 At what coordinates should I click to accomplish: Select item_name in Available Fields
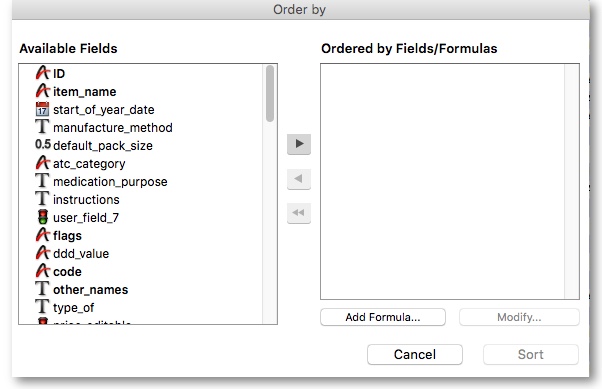(x=84, y=91)
